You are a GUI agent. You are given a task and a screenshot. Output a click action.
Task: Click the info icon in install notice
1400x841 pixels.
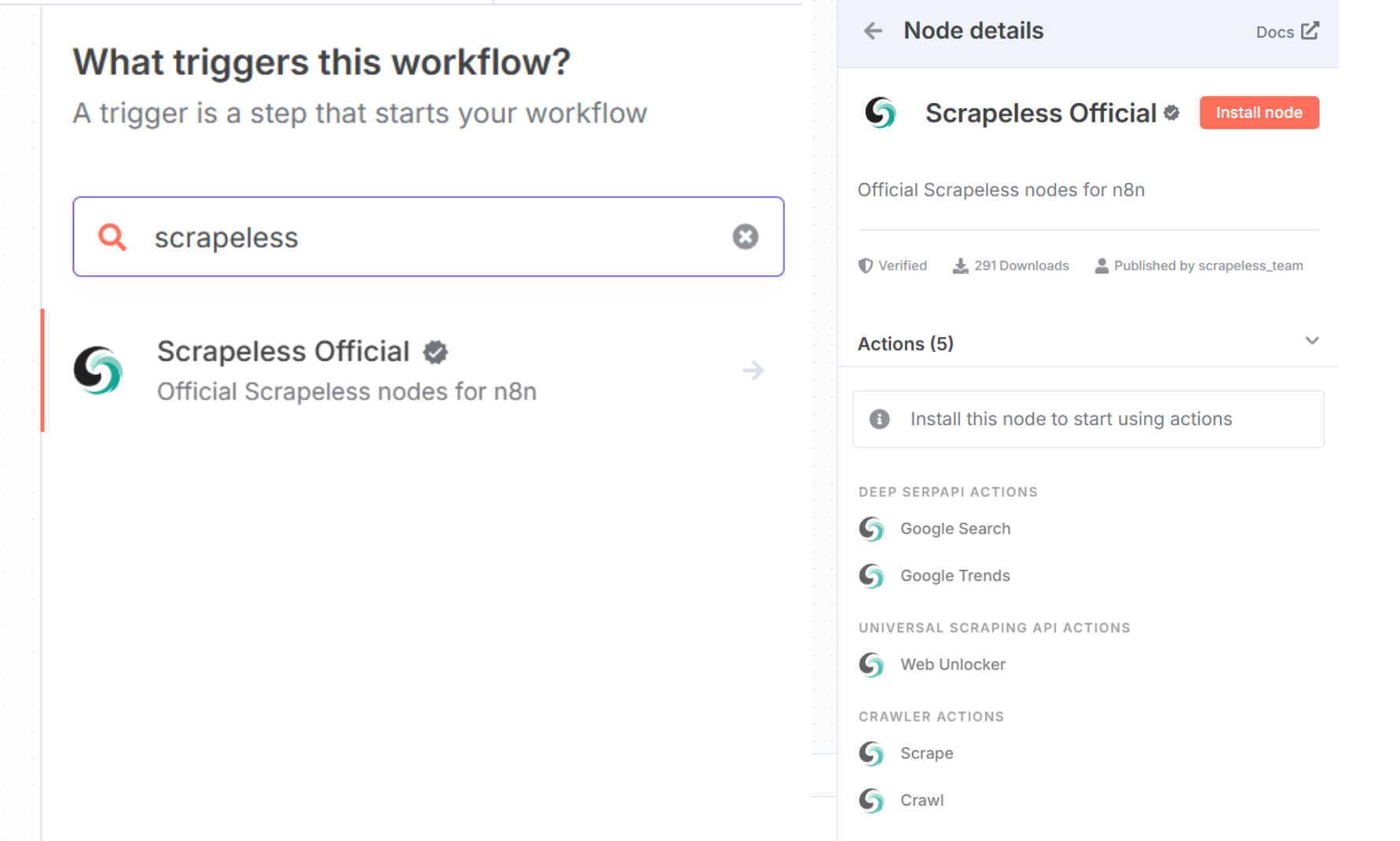click(x=879, y=419)
